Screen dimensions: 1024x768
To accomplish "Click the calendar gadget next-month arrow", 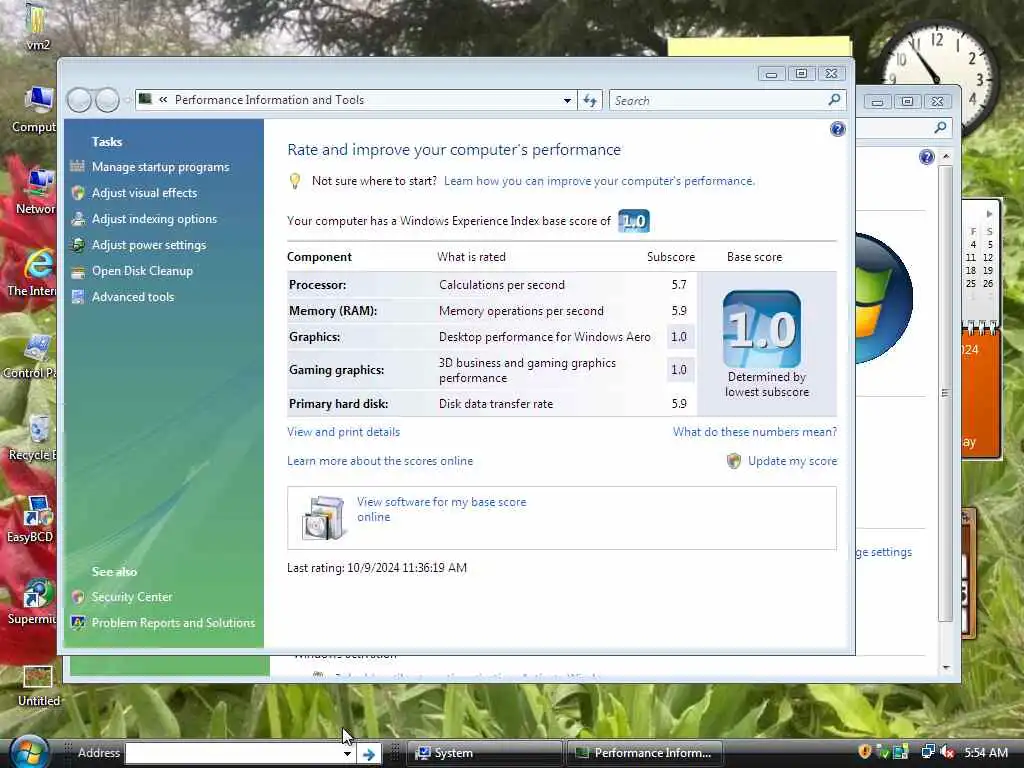I will [x=989, y=214].
